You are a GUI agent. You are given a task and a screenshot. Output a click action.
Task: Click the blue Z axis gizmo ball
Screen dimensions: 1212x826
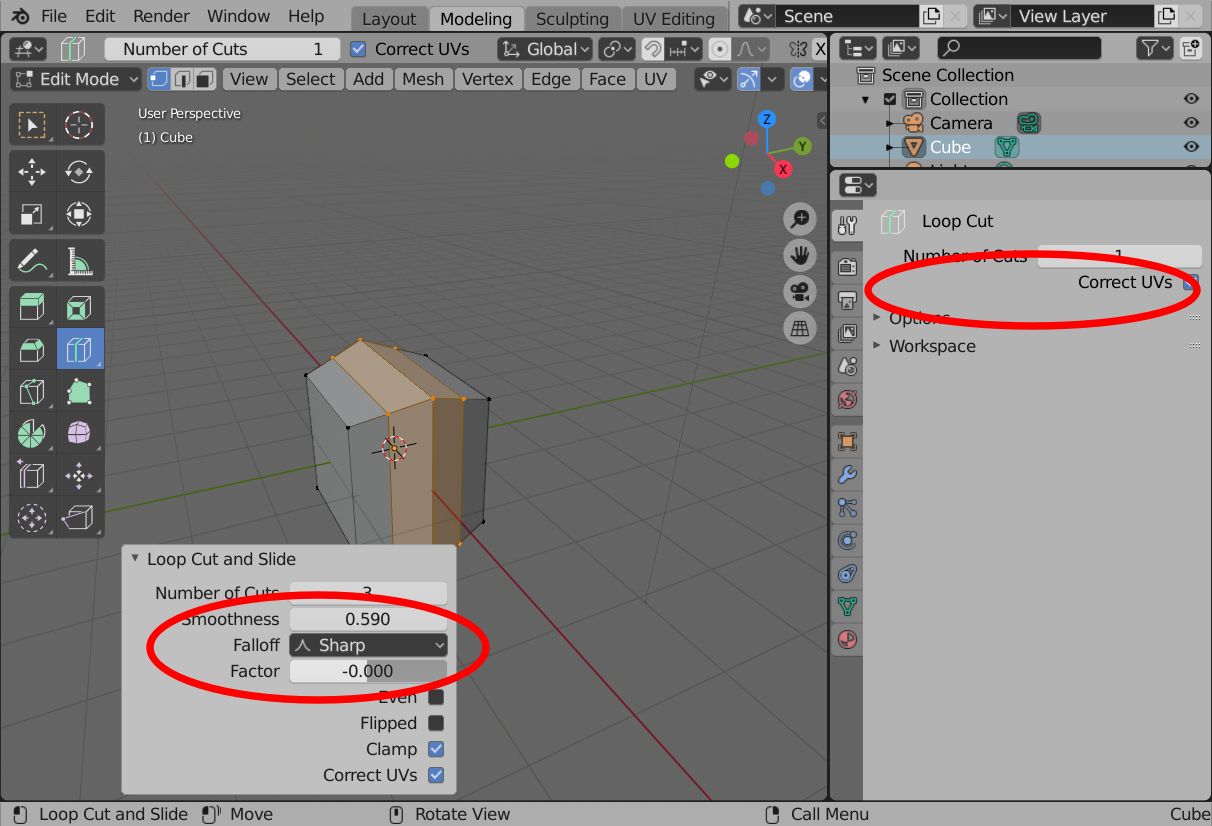pos(767,119)
